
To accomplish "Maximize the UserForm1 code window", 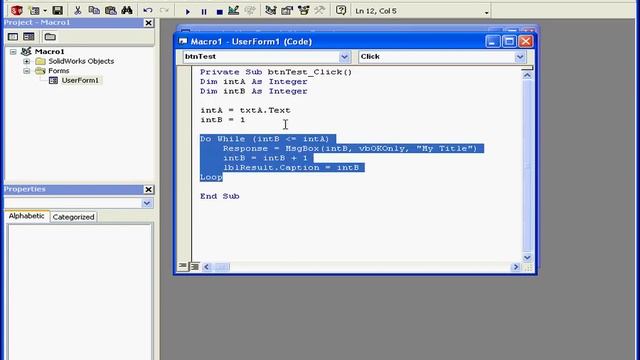I will click(x=509, y=41).
